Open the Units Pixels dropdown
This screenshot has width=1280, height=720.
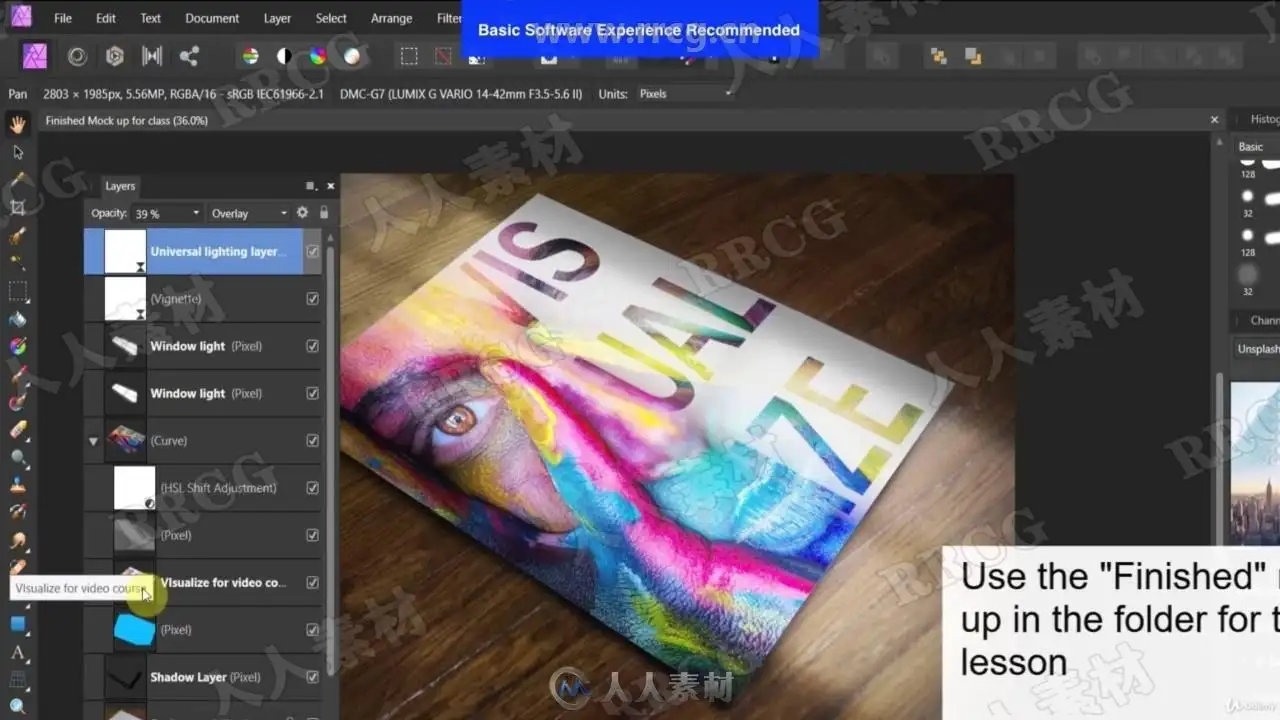[x=684, y=94]
